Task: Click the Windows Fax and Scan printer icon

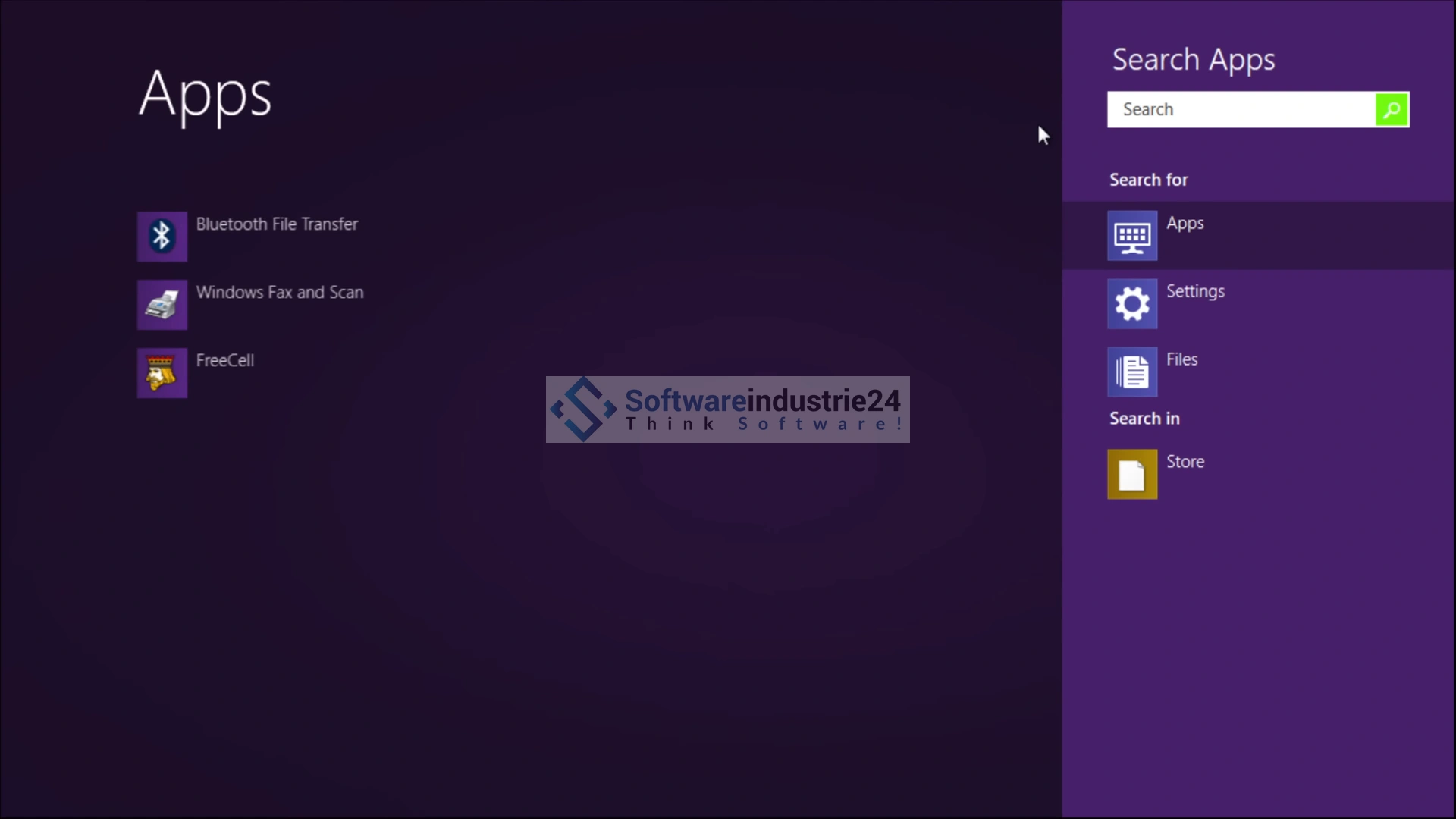Action: tap(162, 305)
